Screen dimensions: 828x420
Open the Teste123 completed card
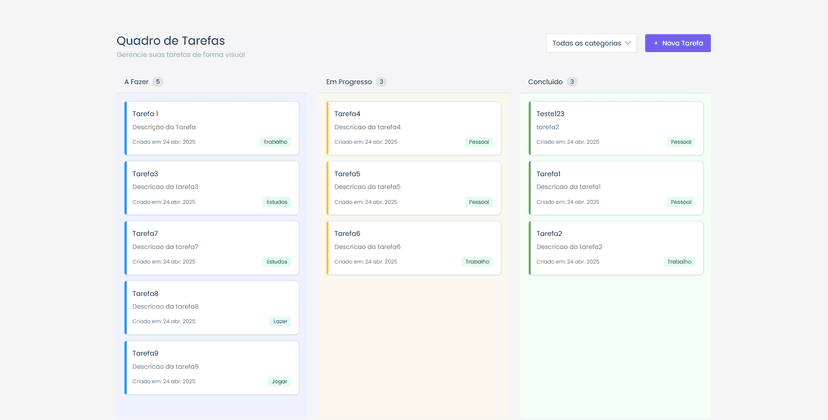(x=616, y=127)
